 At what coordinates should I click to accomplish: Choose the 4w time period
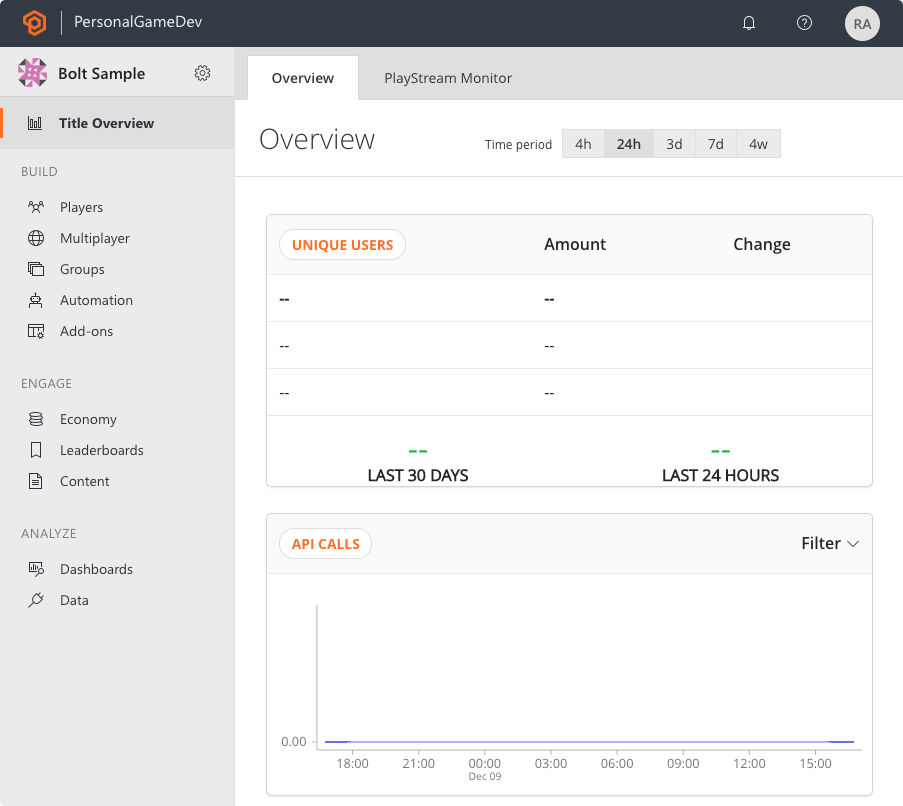[x=758, y=144]
